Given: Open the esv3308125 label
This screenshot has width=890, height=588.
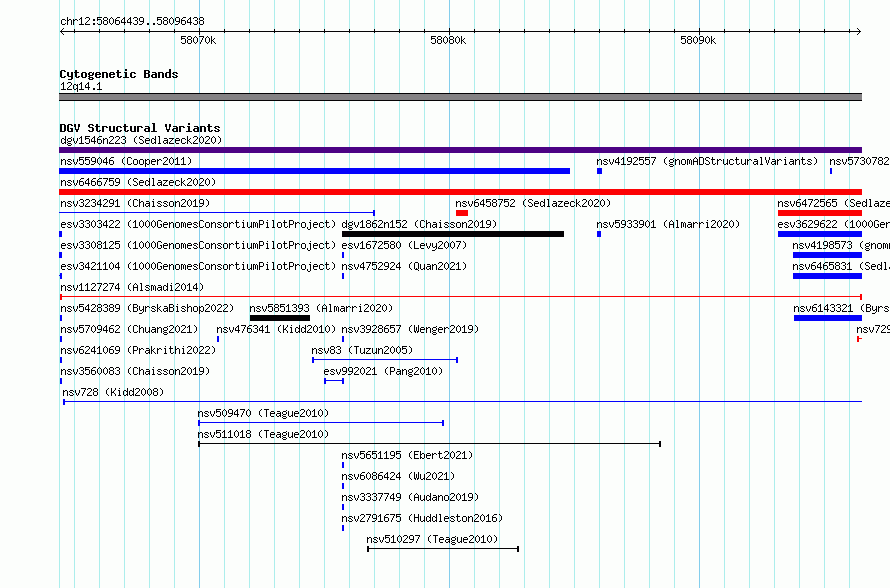Looking at the screenshot, I should pos(198,245).
